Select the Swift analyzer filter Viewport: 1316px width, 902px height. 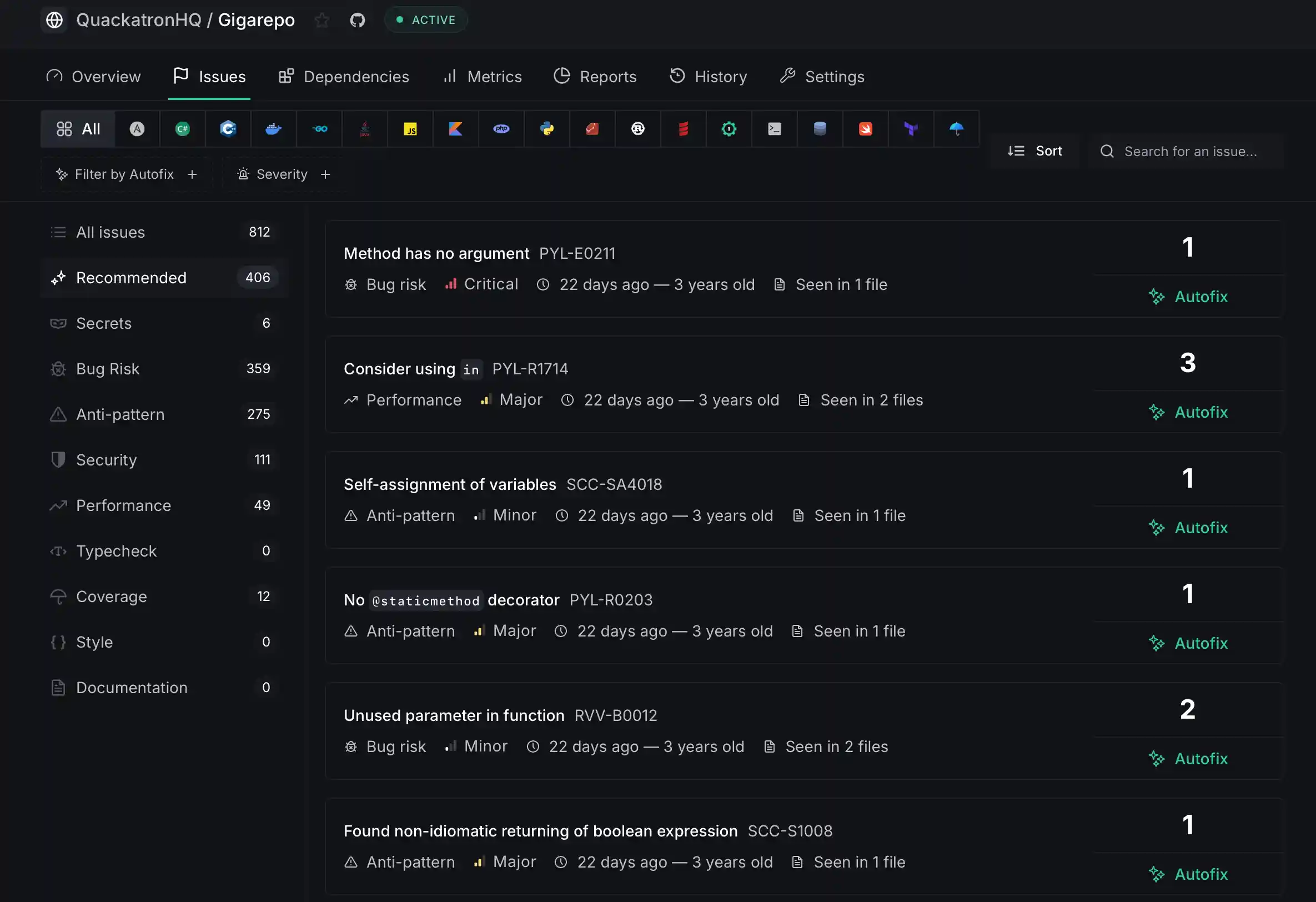(x=865, y=129)
